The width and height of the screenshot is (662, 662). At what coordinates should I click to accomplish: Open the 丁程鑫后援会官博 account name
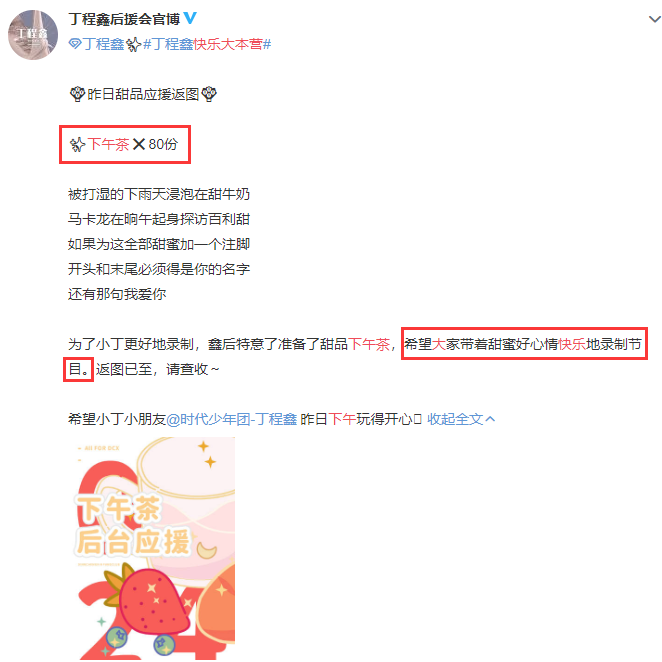pyautogui.click(x=124, y=19)
